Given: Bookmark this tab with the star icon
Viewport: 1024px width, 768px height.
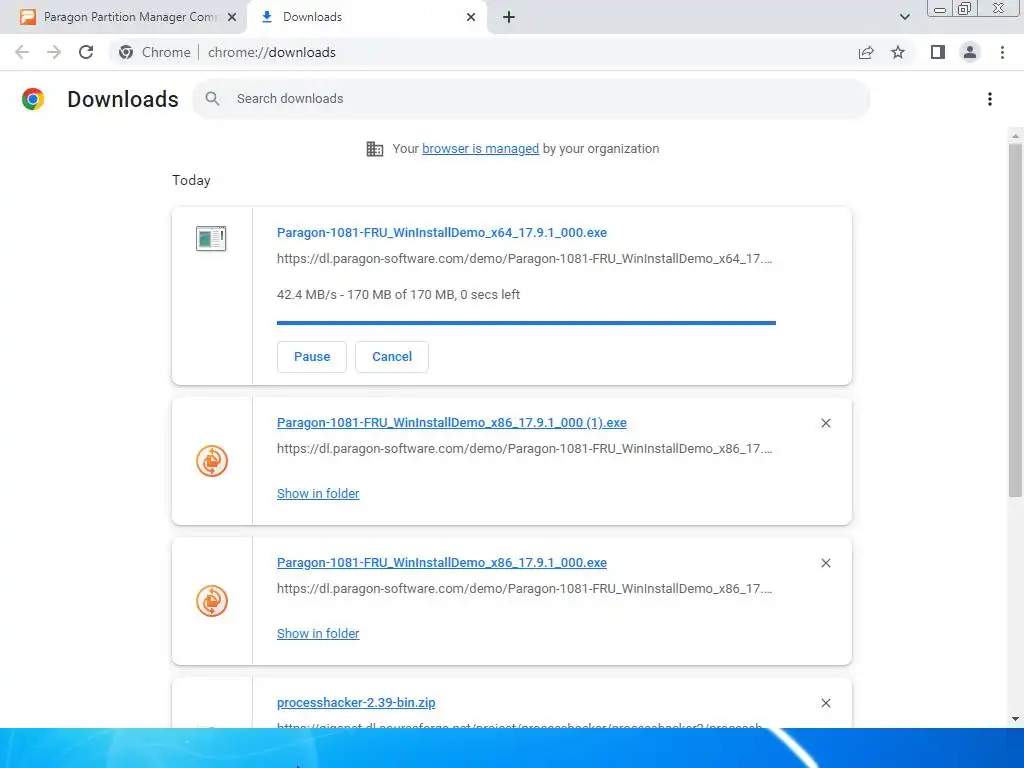Looking at the screenshot, I should [x=898, y=52].
